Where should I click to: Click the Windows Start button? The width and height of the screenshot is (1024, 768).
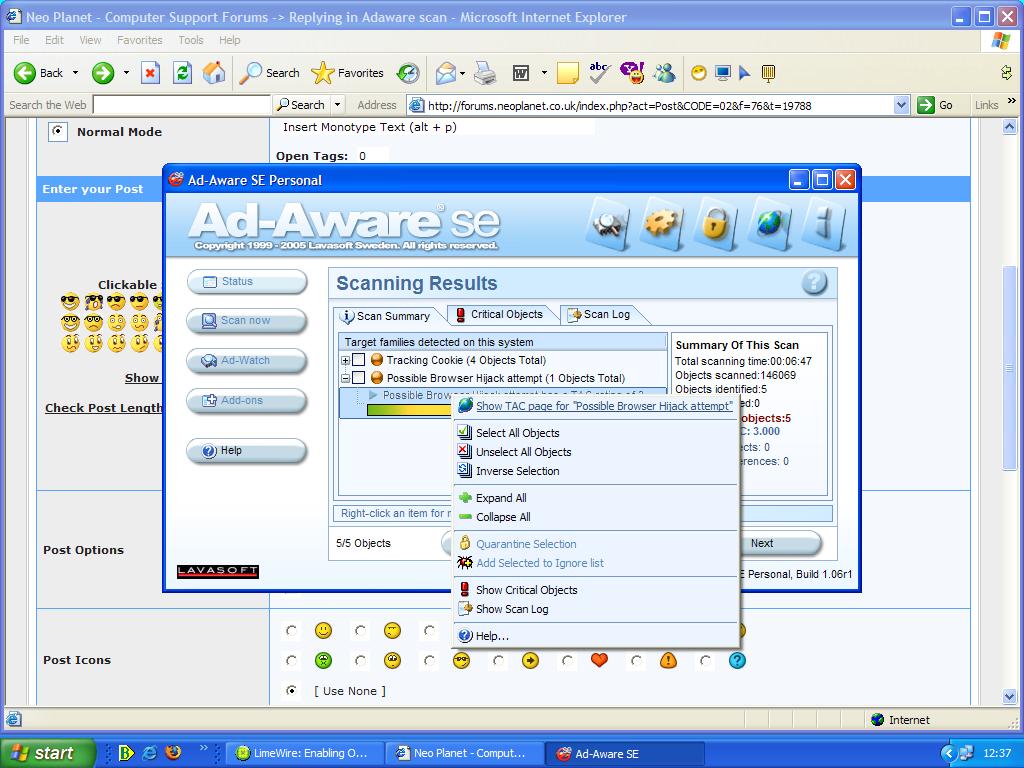tap(47, 753)
